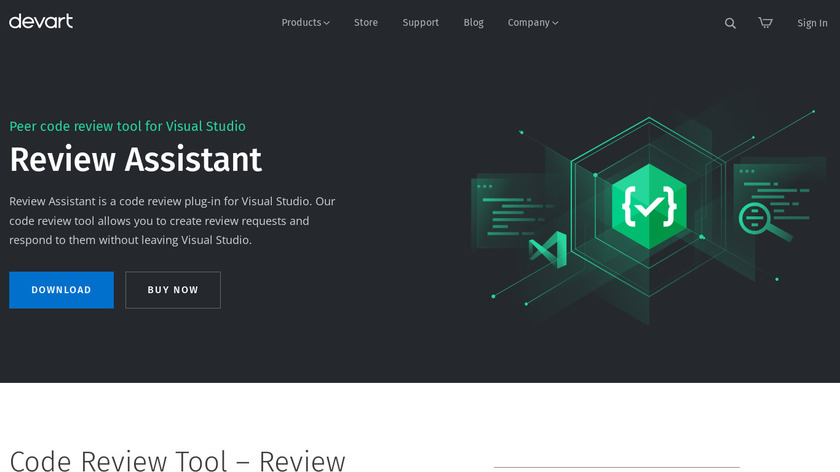Open the Blog menu item
Image resolution: width=840 pixels, height=472 pixels.
click(x=473, y=23)
